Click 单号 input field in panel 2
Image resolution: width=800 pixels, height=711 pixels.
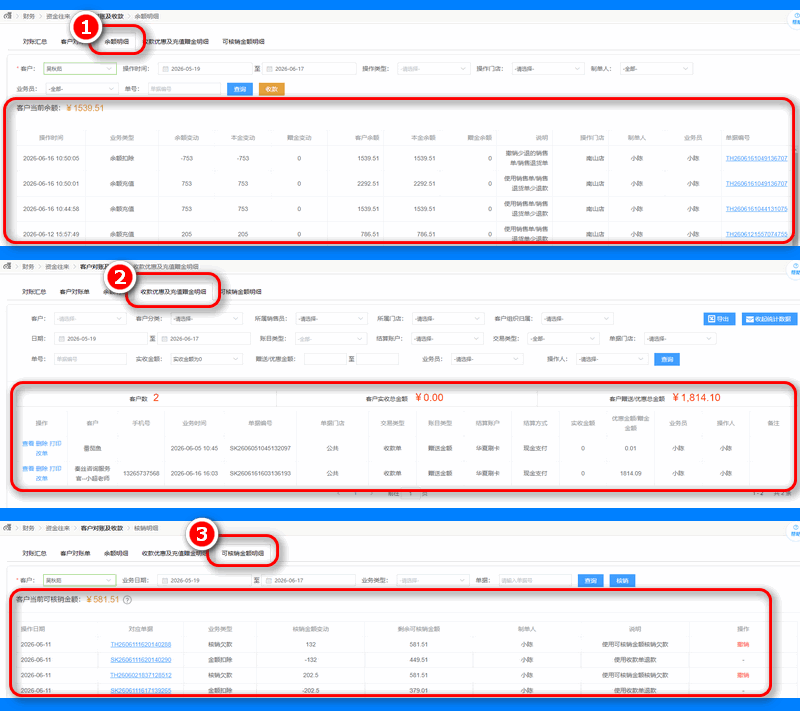[x=90, y=359]
